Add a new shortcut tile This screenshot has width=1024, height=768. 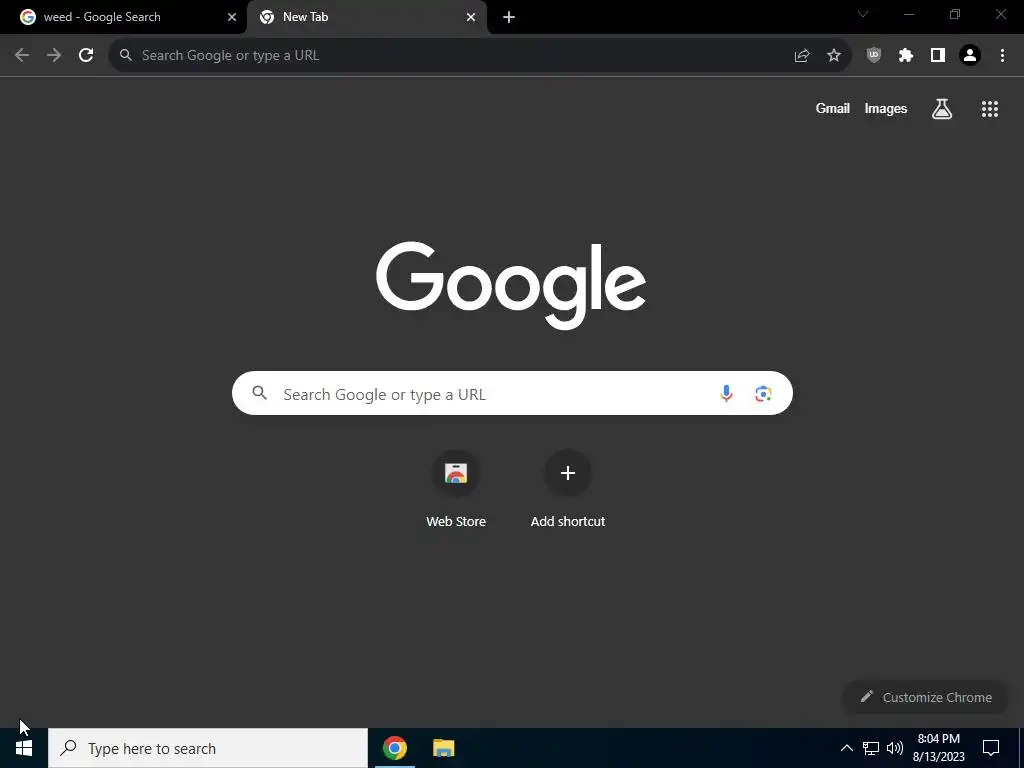click(x=568, y=488)
